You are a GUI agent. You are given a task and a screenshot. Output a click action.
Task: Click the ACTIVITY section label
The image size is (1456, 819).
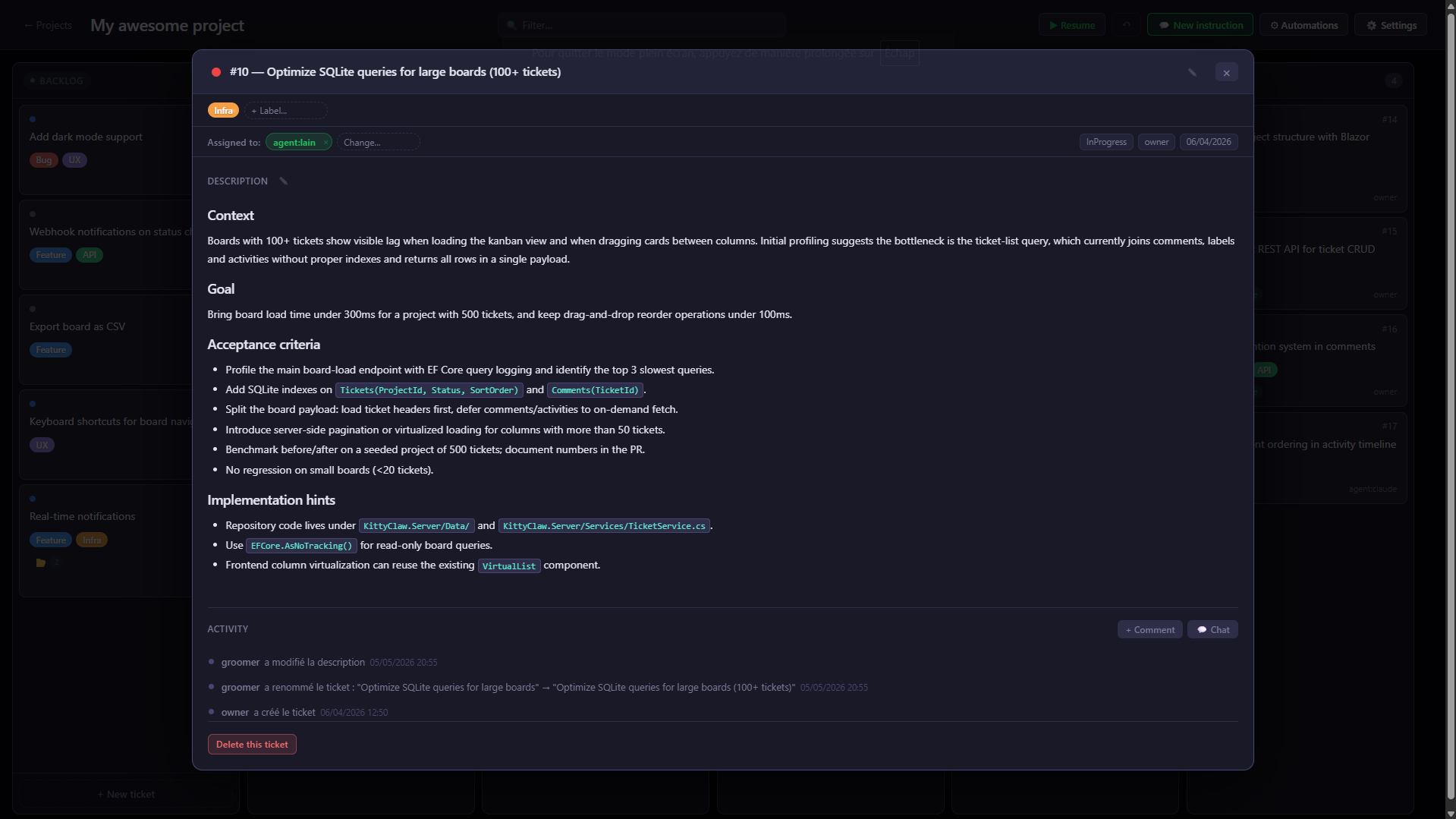click(x=228, y=629)
